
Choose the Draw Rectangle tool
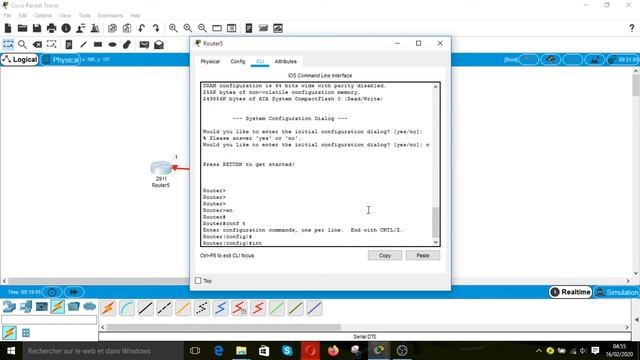(x=98, y=44)
